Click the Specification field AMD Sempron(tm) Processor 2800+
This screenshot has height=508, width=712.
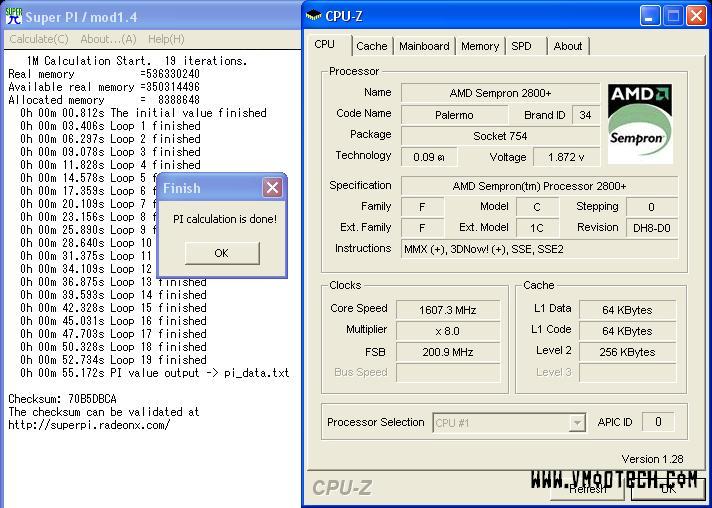pyautogui.click(x=539, y=186)
